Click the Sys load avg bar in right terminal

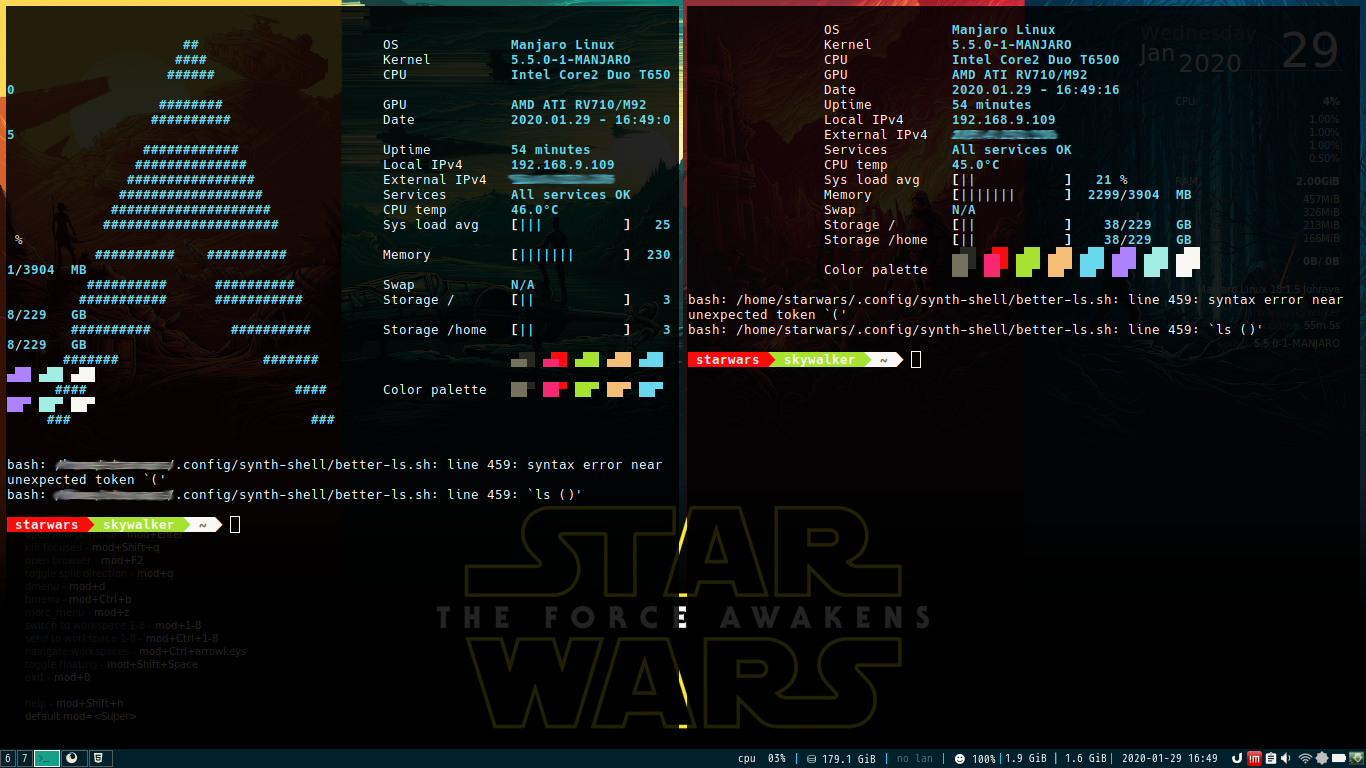click(x=1012, y=180)
